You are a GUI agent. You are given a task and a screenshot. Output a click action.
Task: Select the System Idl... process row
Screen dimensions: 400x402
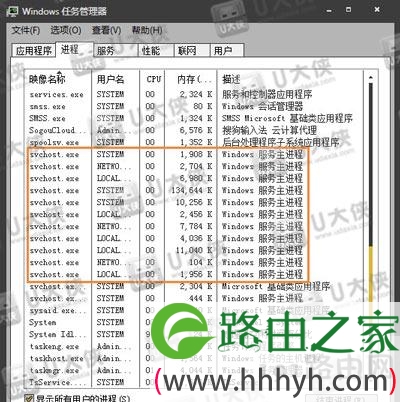click(193, 334)
